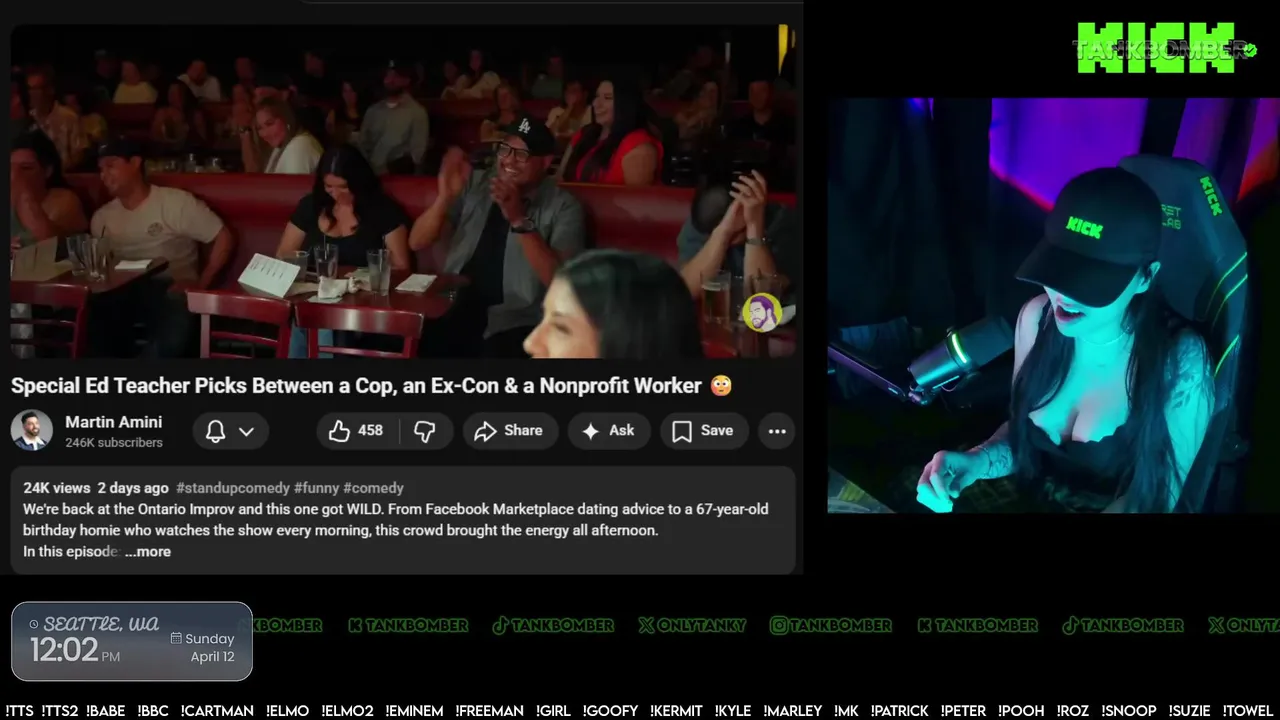Save video to a playlist
The height and width of the screenshot is (720, 1280).
point(703,431)
